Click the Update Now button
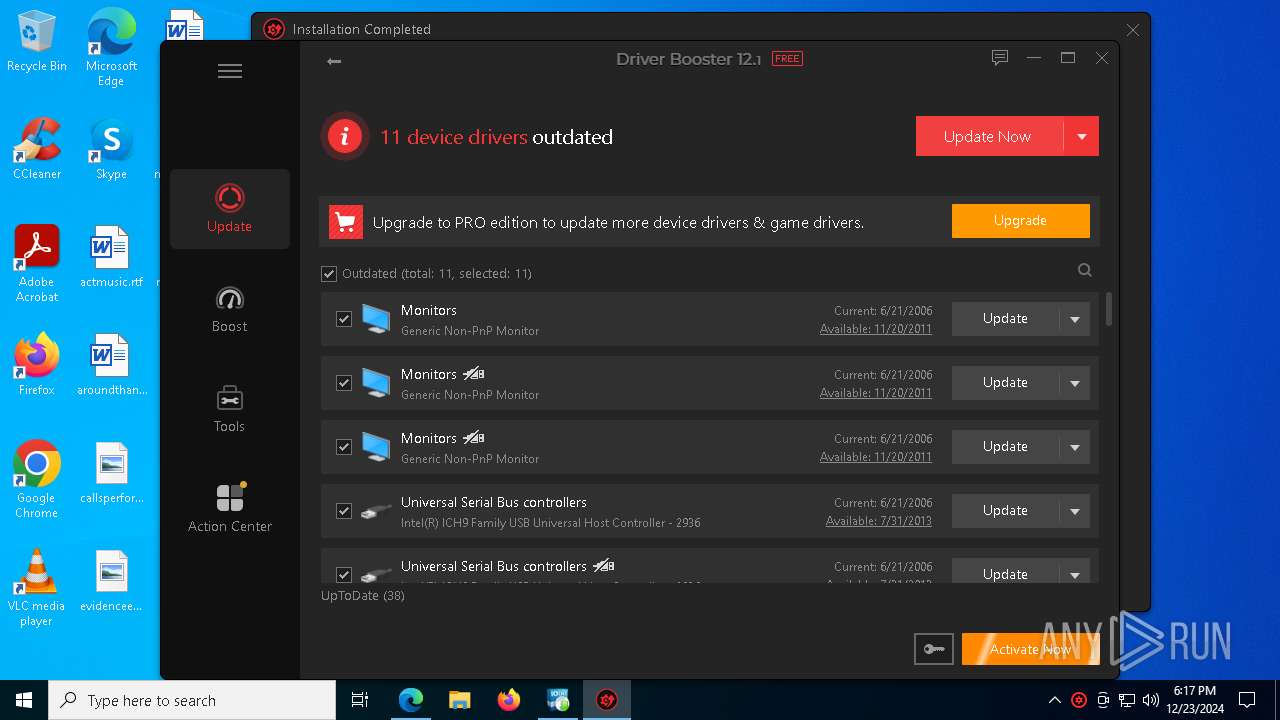 click(988, 137)
